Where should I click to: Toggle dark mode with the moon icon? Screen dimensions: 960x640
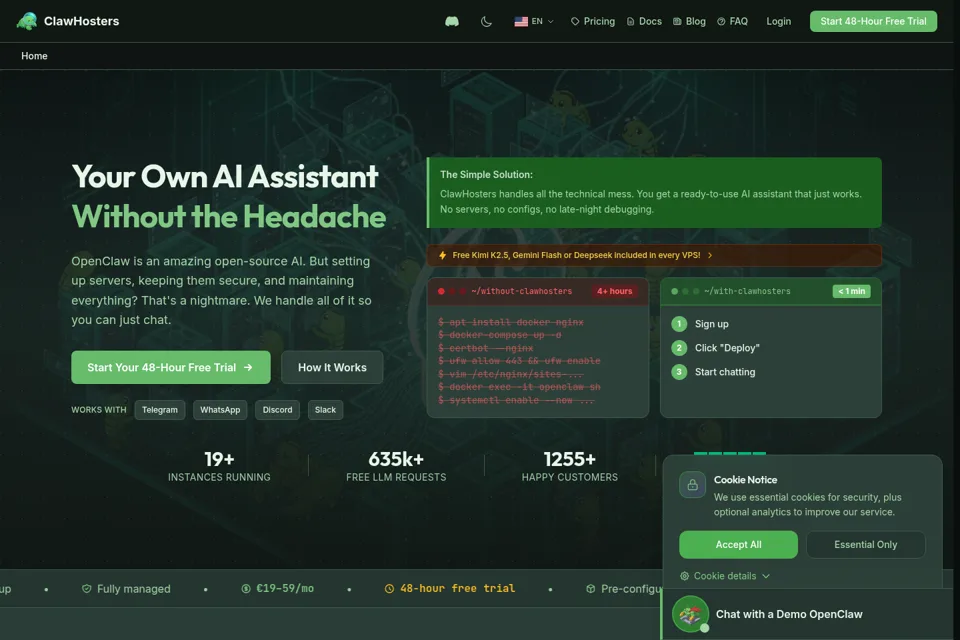(x=486, y=21)
